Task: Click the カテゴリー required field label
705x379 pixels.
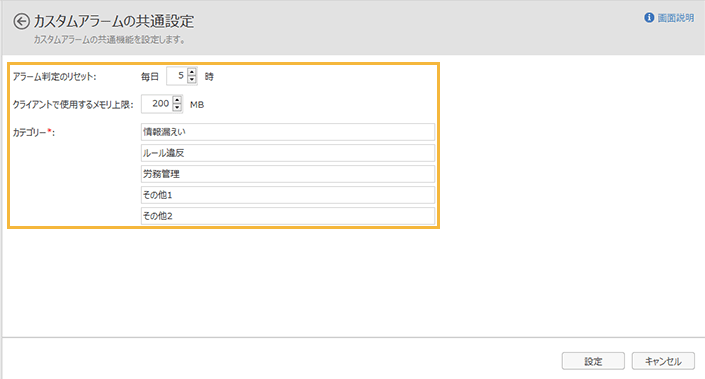Action: (x=34, y=133)
